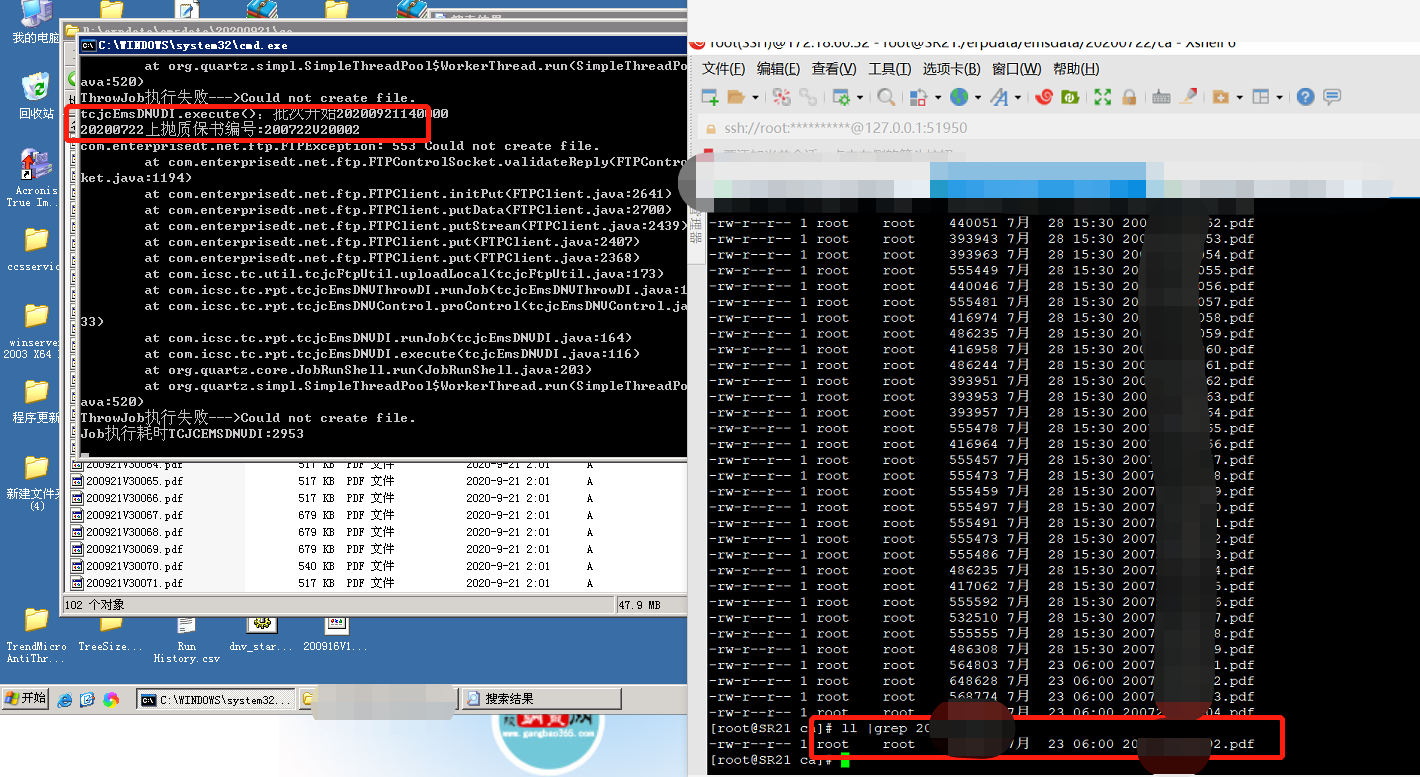This screenshot has height=777, width=1420.
Task: Open a new session in Xshell
Action: coord(707,96)
